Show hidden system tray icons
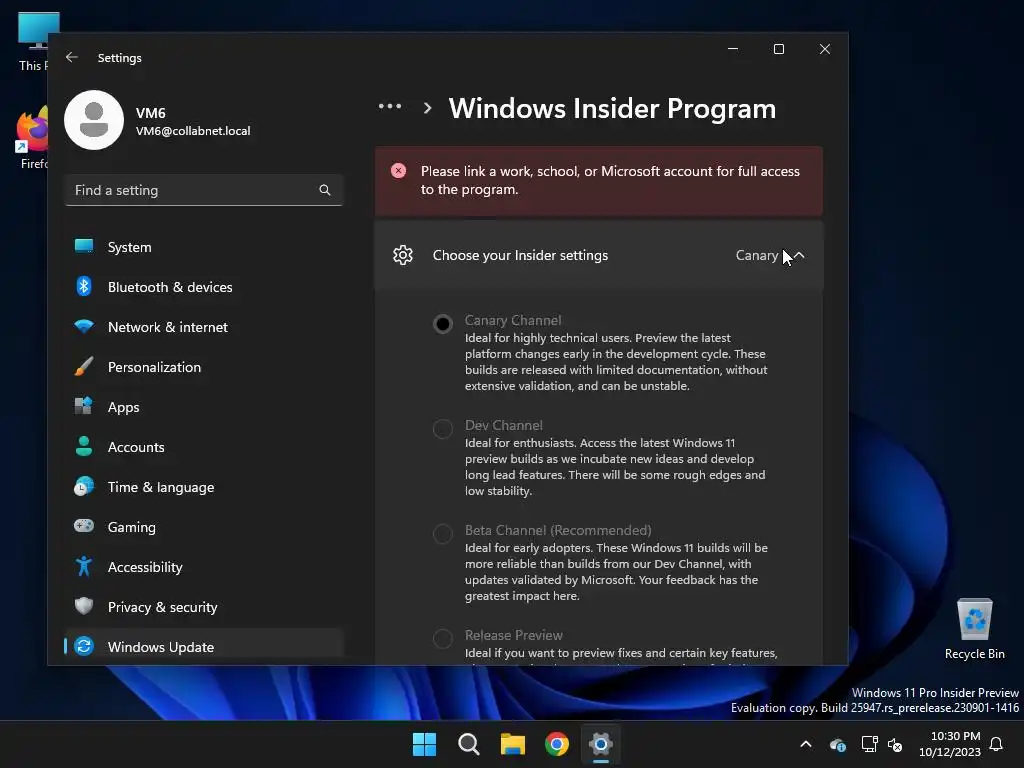The height and width of the screenshot is (768, 1024). coord(806,744)
